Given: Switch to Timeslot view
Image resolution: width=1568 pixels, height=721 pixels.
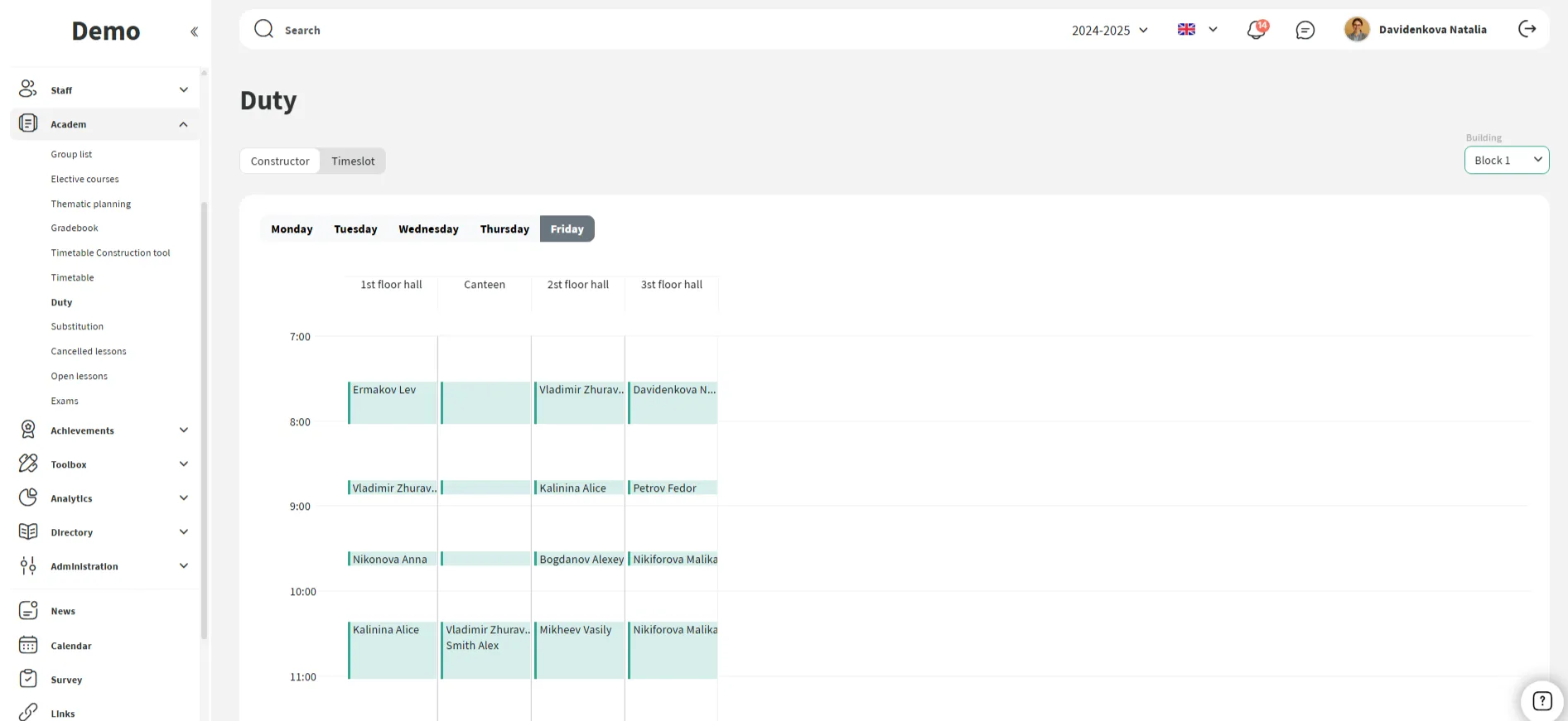Looking at the screenshot, I should pyautogui.click(x=353, y=161).
